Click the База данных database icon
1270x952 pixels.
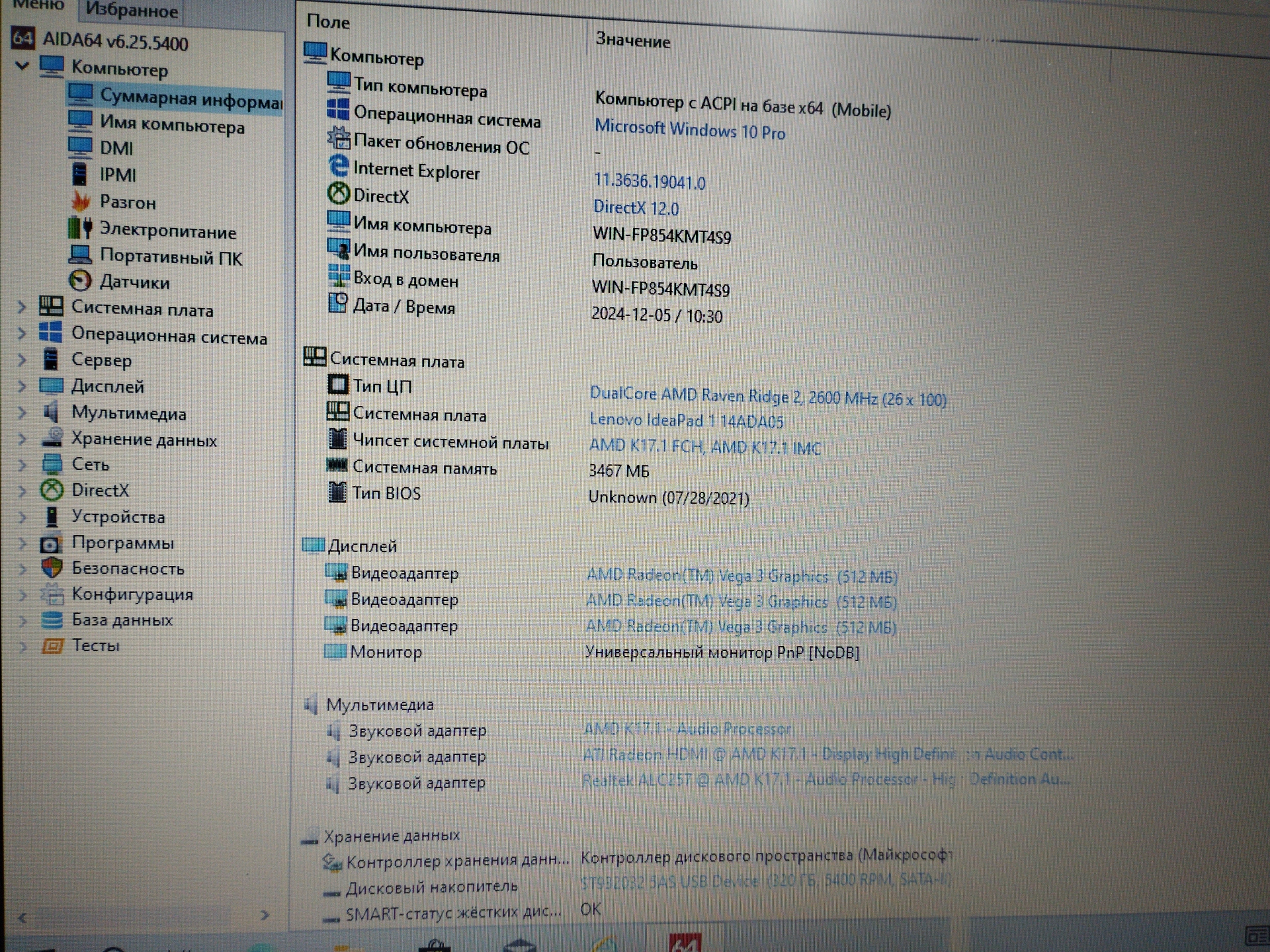(52, 620)
